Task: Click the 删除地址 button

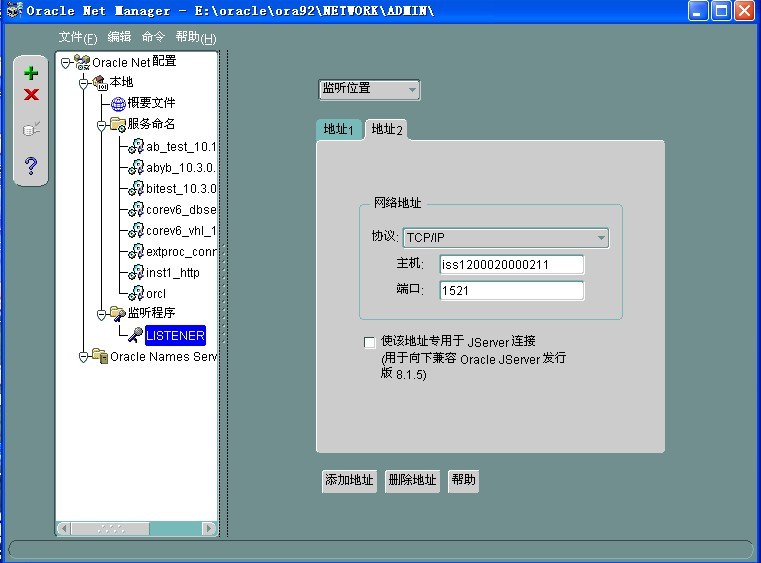Action: click(x=412, y=480)
